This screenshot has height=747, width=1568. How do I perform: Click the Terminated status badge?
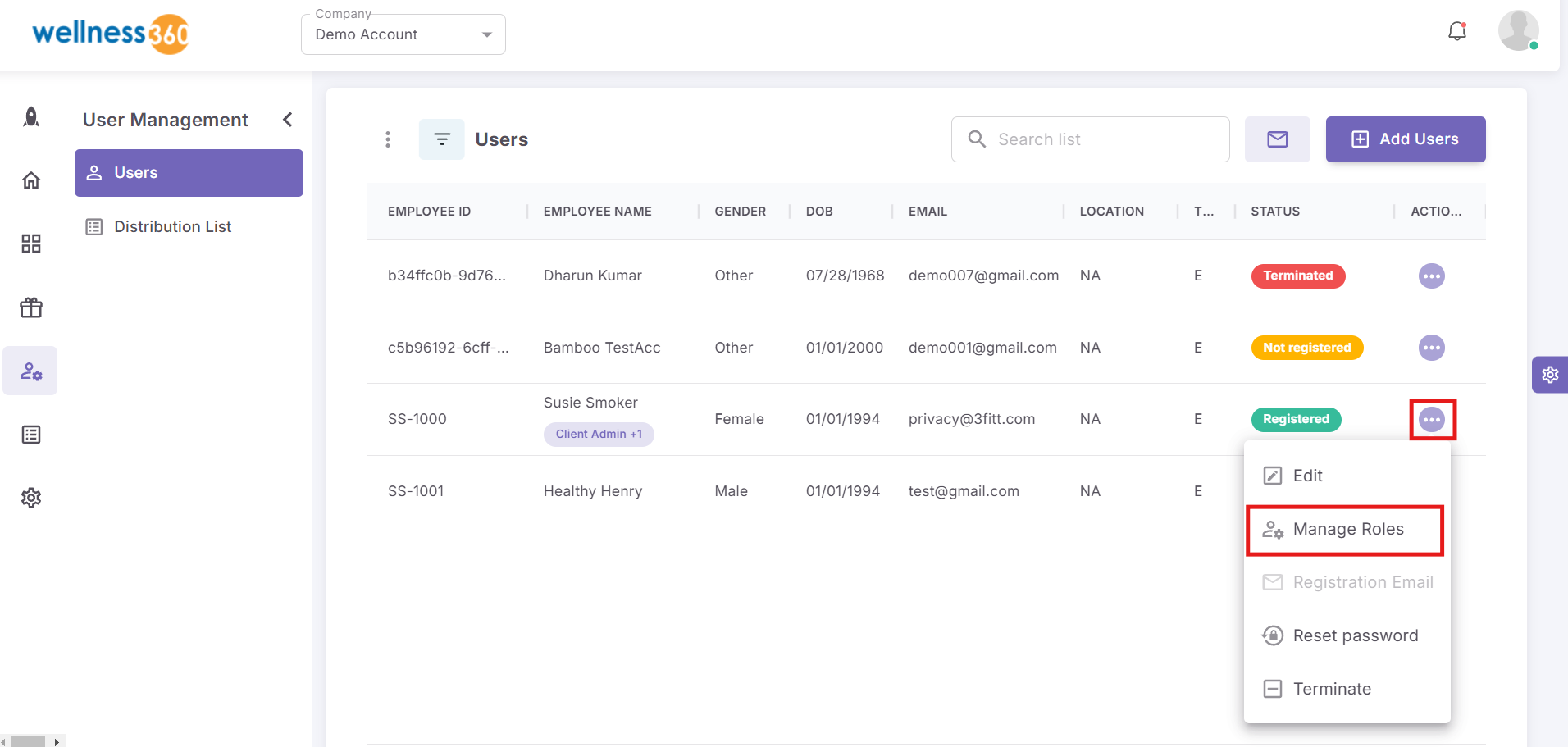1298,276
